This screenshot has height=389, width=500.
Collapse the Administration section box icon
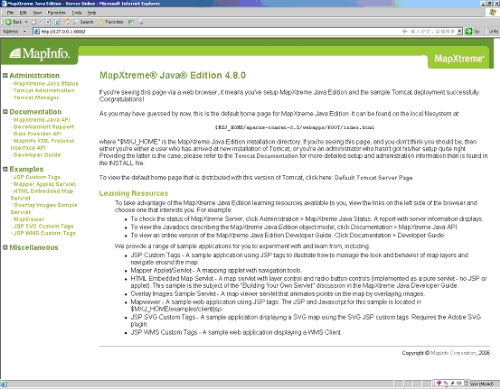[x=5, y=76]
